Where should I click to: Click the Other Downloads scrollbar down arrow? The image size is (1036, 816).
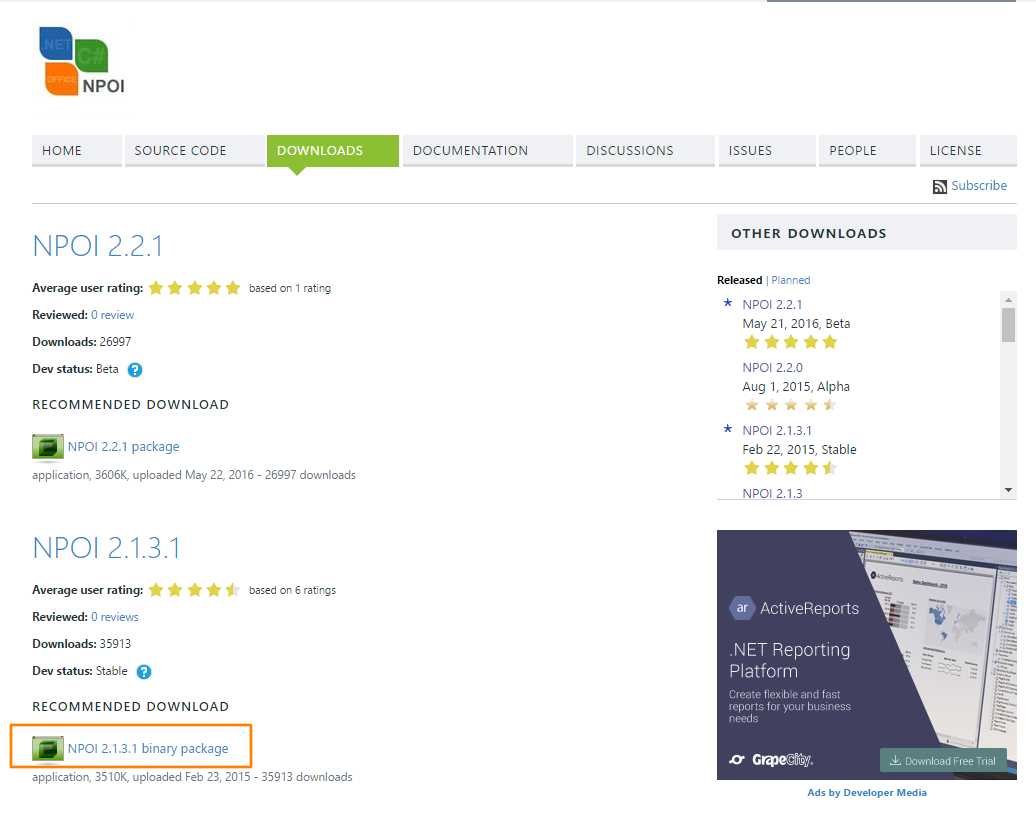1008,490
